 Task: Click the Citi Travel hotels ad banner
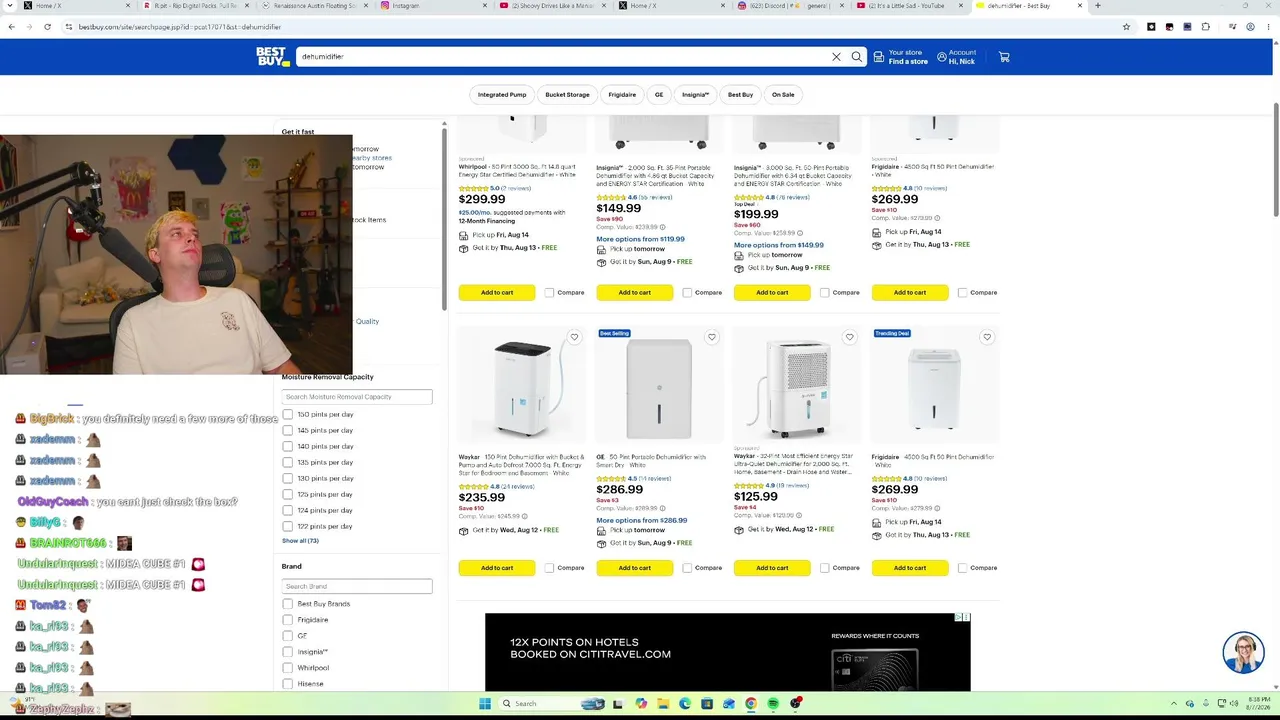(727, 652)
